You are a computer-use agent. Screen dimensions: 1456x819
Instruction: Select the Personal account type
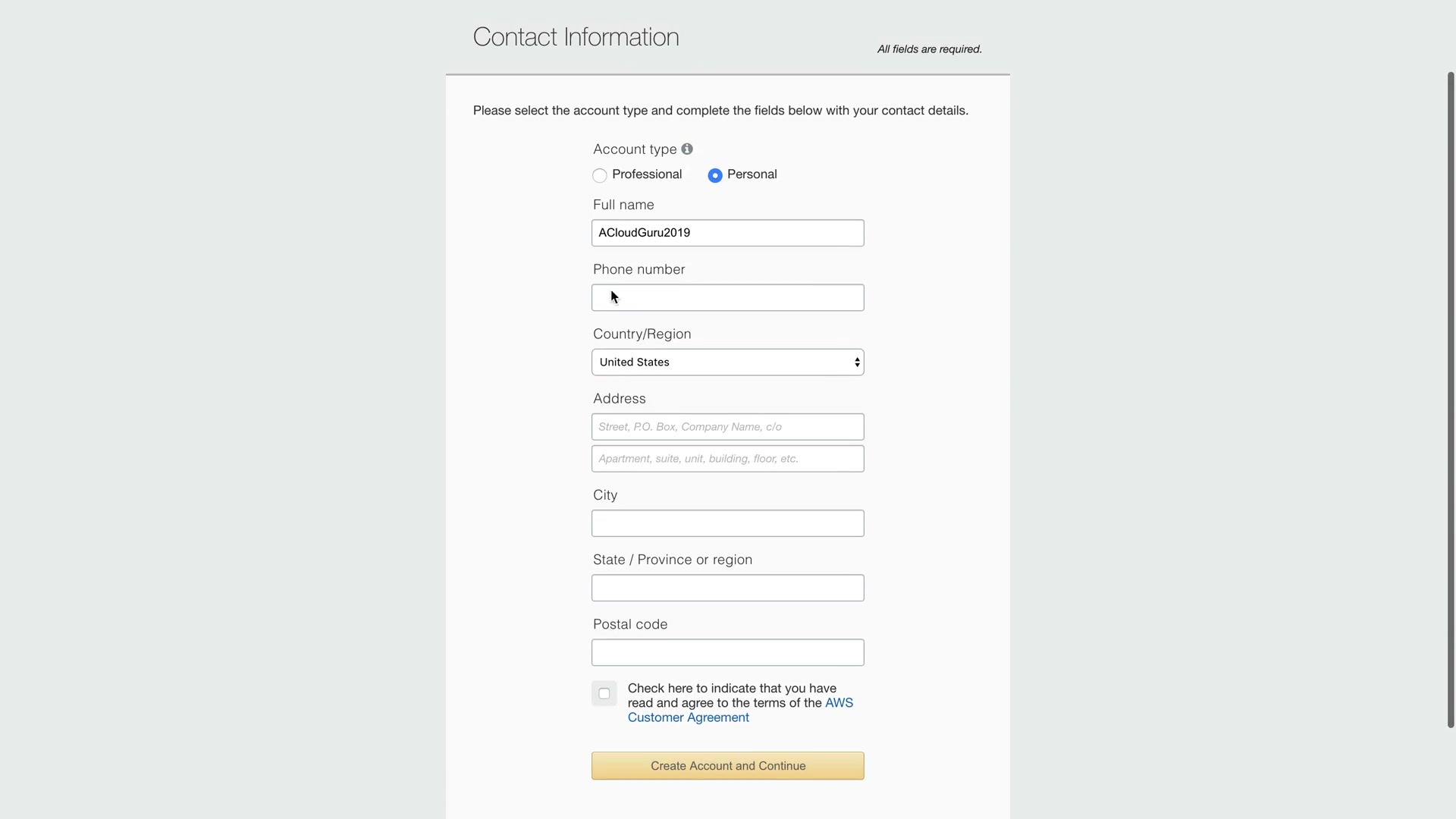715,176
